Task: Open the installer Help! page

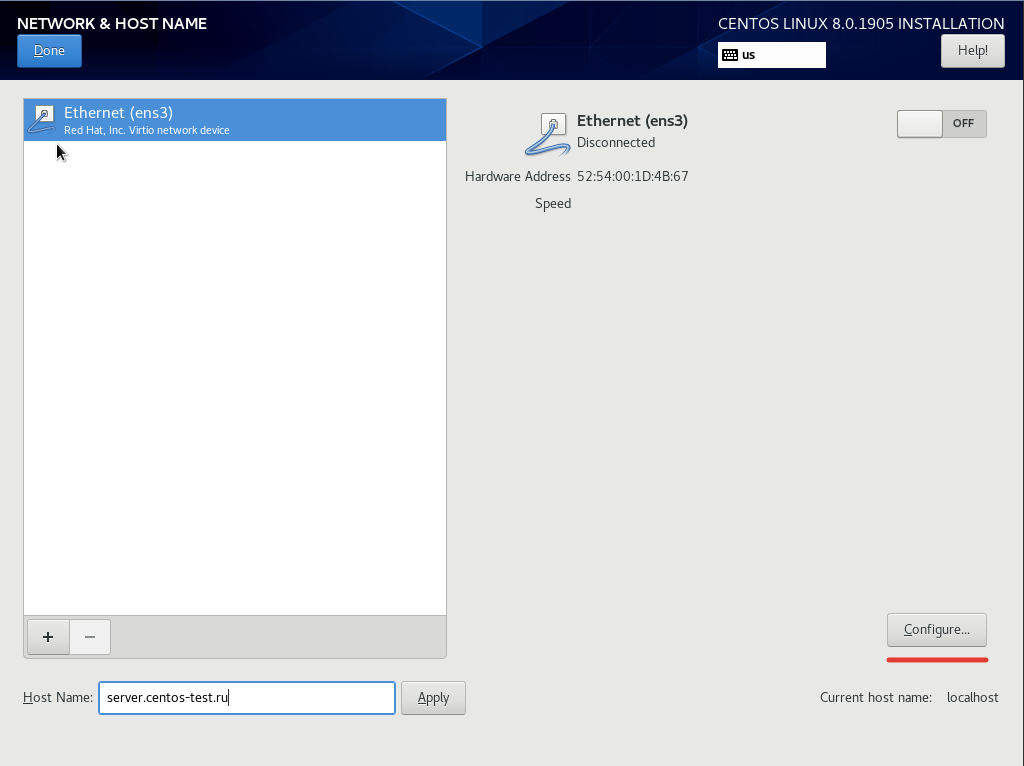Action: [972, 51]
